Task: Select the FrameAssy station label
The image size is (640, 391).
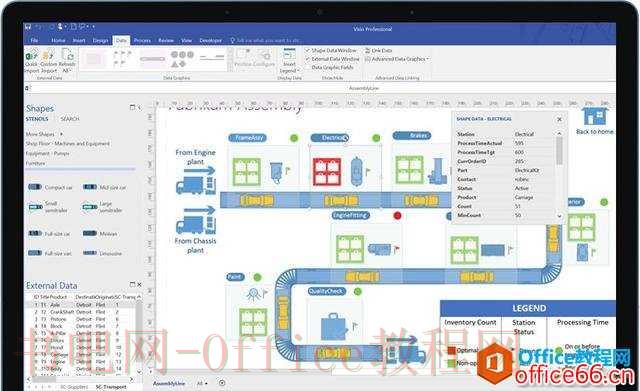Action: pyautogui.click(x=248, y=138)
